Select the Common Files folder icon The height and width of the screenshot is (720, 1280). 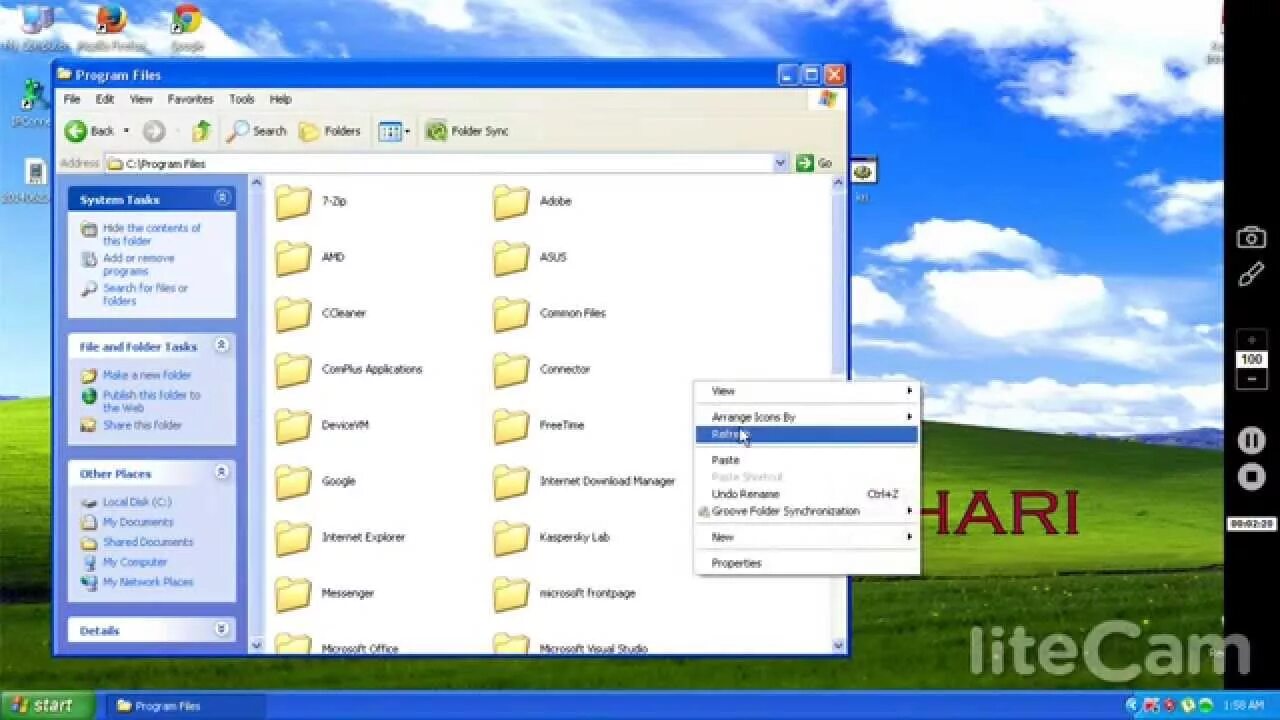[x=511, y=313]
